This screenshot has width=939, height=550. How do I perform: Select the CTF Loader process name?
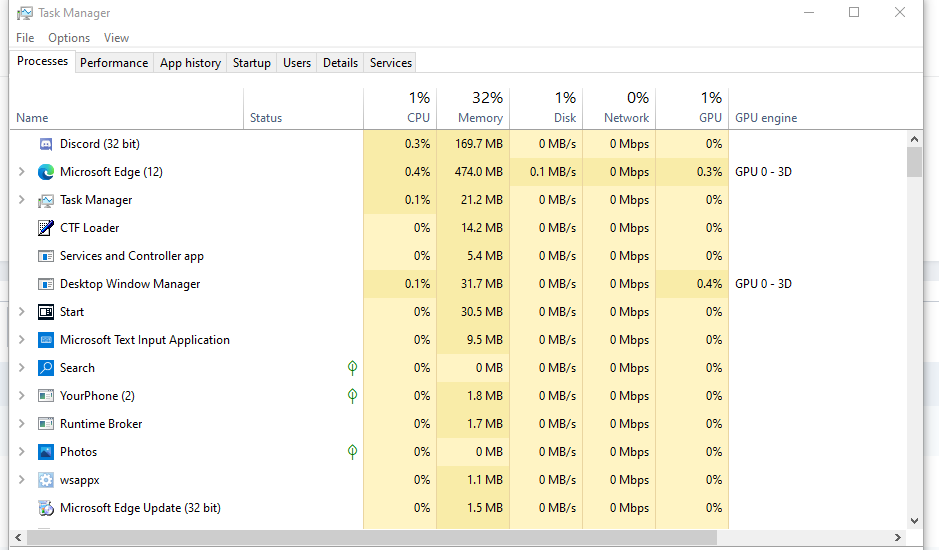pyautogui.click(x=89, y=228)
